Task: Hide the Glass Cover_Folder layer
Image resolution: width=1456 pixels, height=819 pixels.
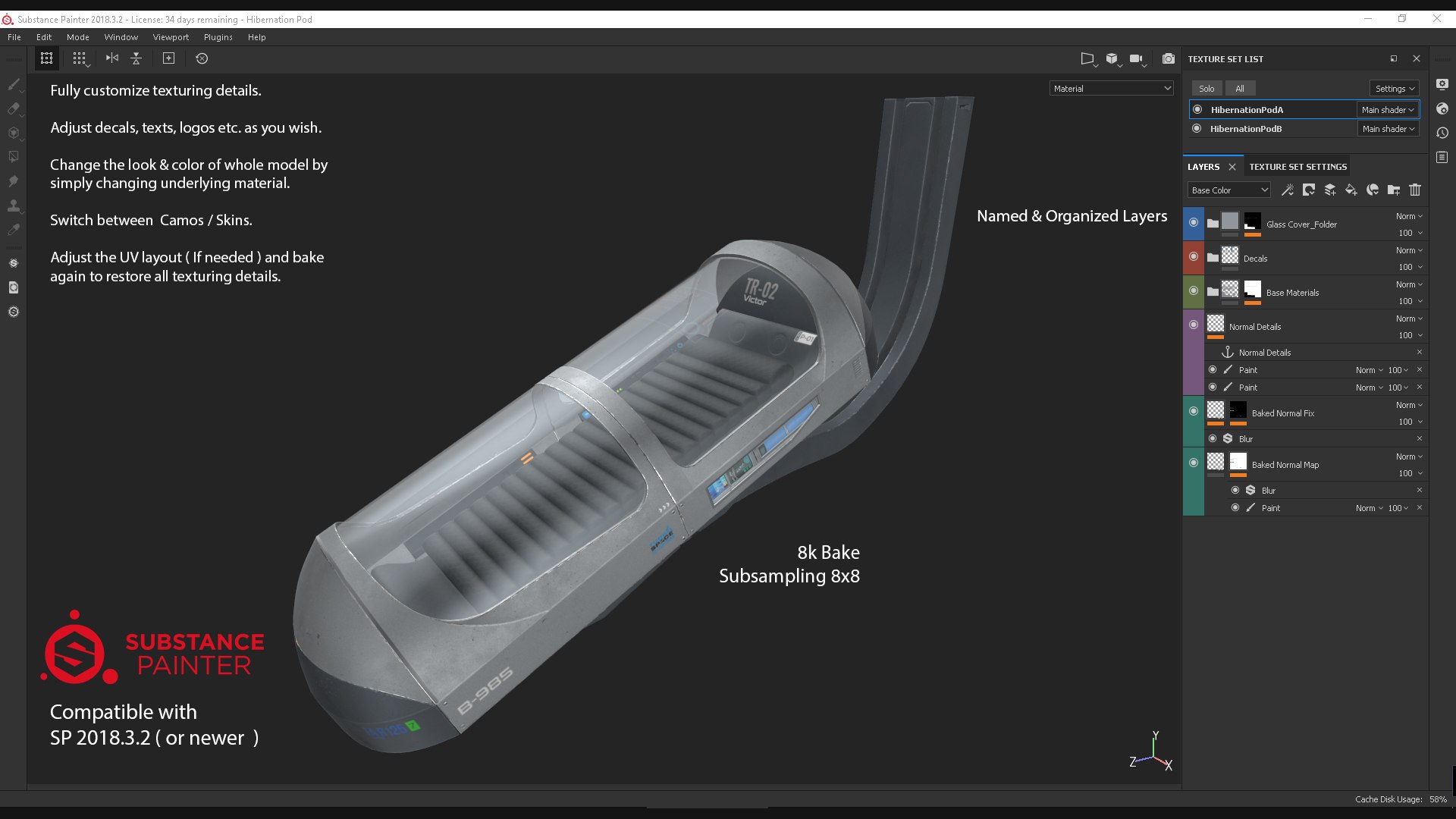Action: (x=1194, y=222)
